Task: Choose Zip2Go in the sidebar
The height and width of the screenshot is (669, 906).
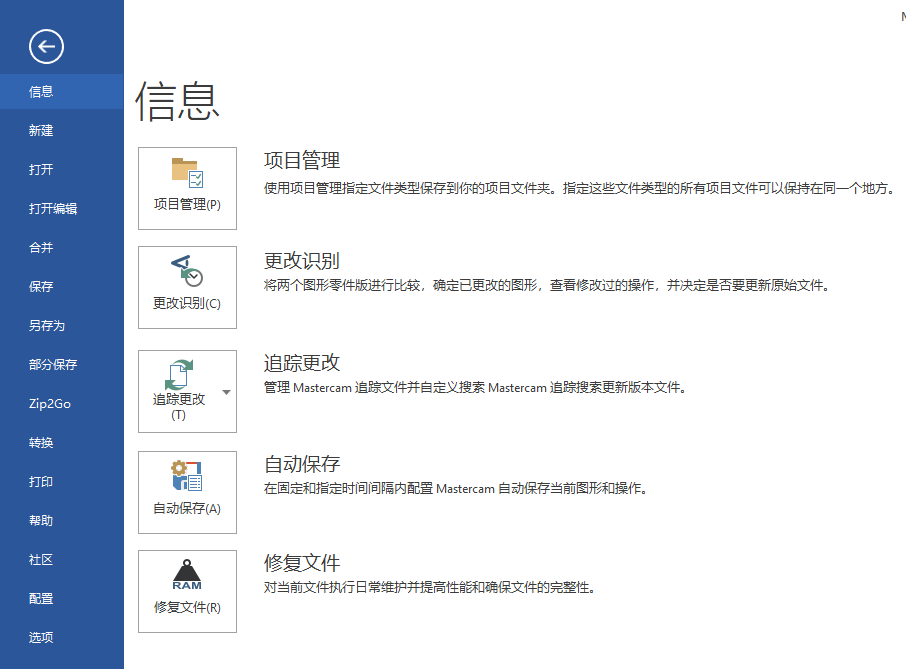Action: tap(48, 403)
